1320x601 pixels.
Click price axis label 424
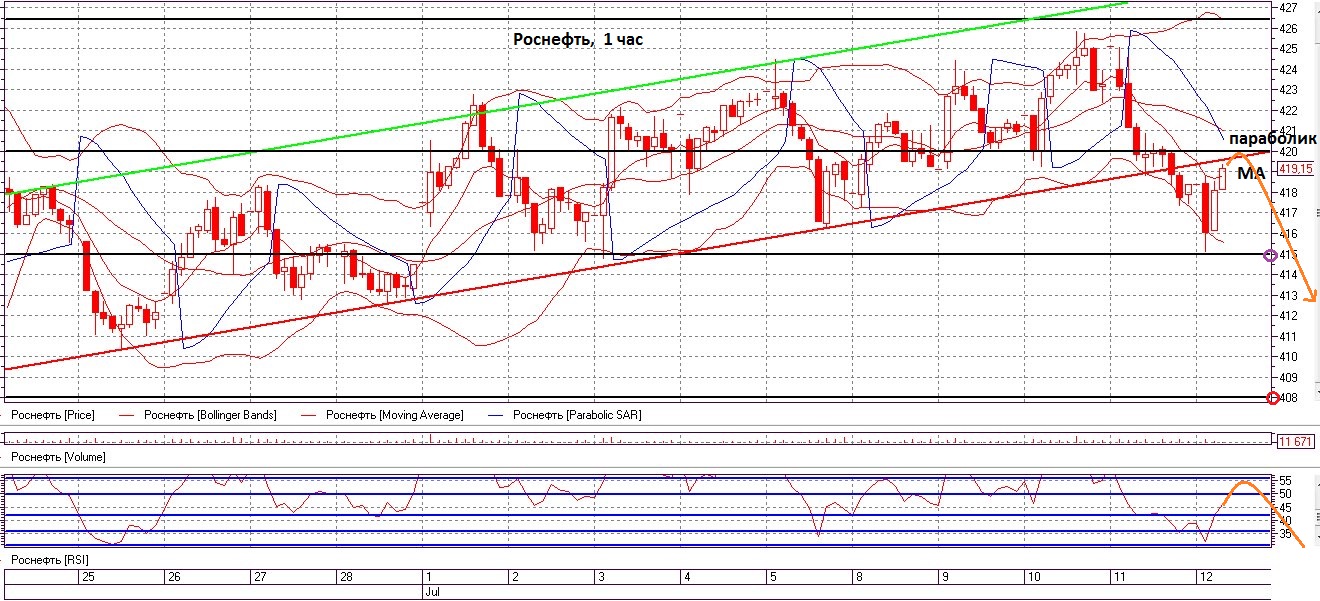1287,69
